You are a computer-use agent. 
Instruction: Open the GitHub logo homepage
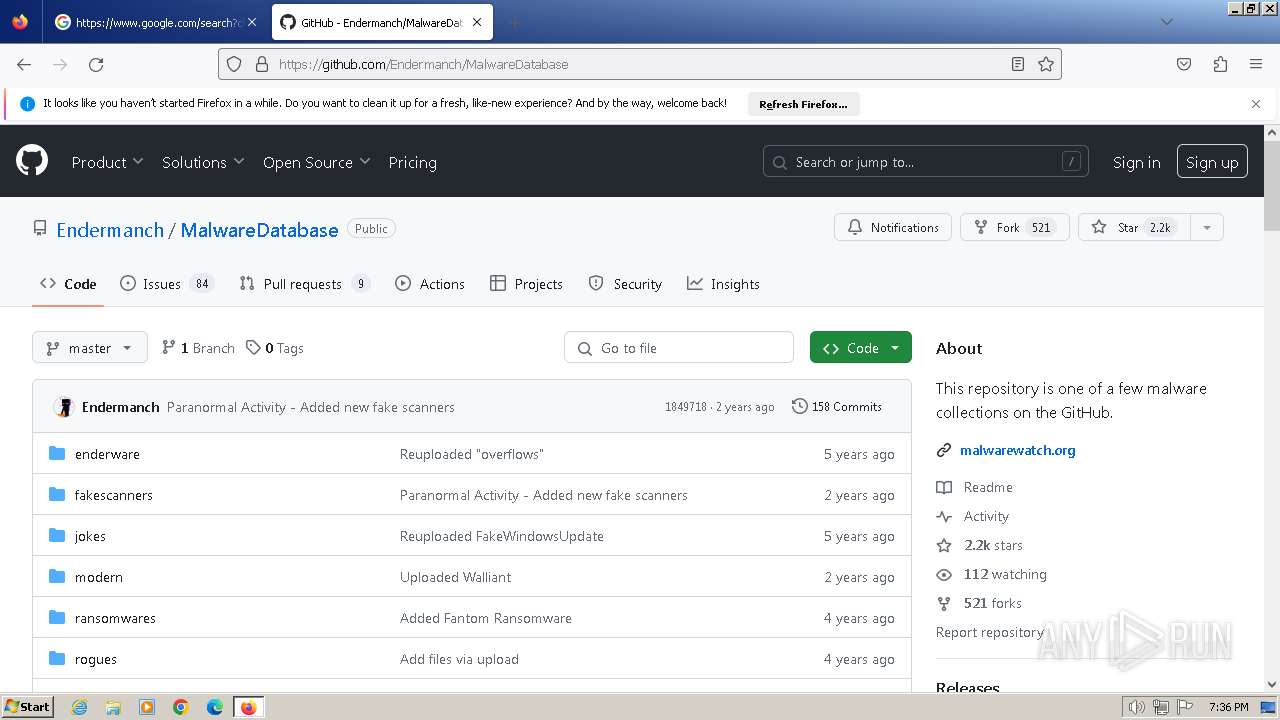[32, 161]
